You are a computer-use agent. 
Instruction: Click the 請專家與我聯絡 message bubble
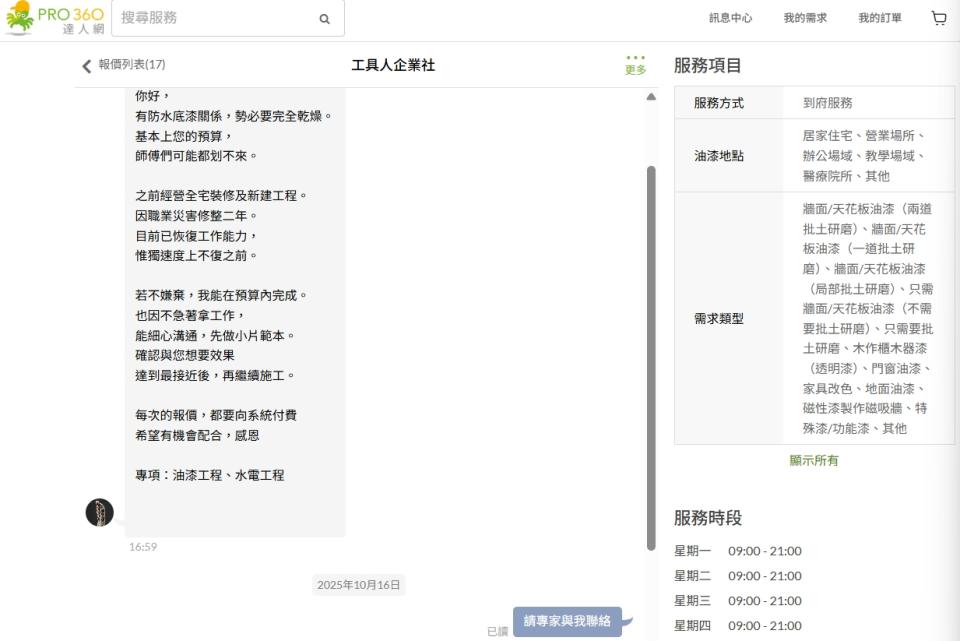567,621
